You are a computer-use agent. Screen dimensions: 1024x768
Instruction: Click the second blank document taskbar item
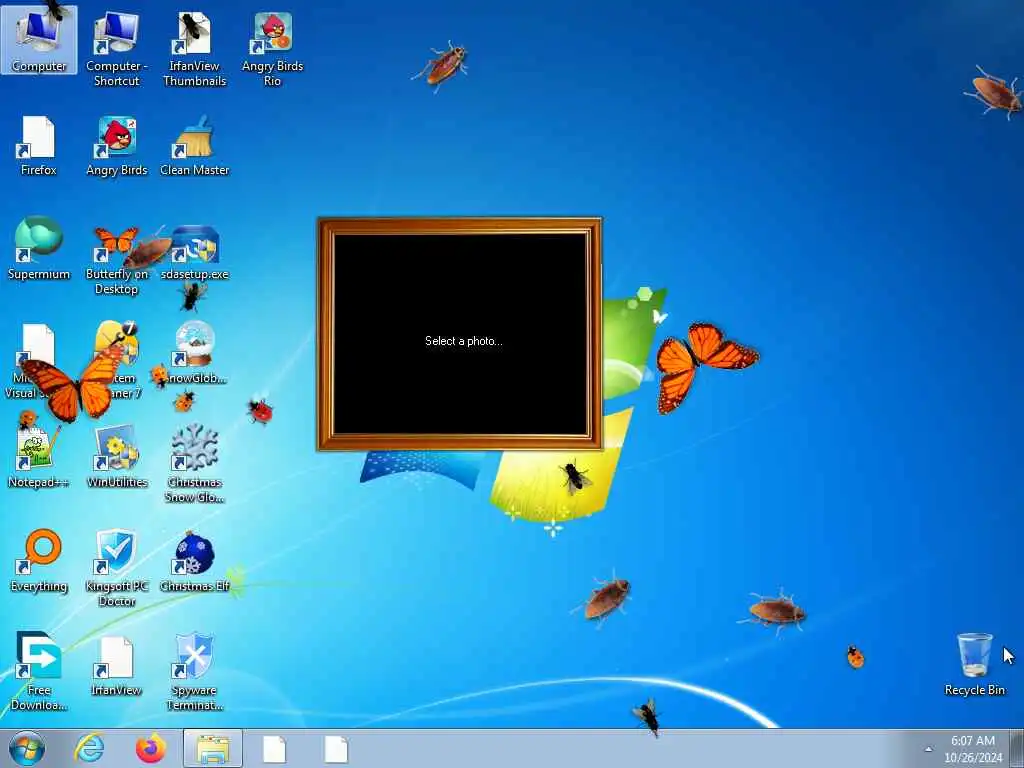click(336, 748)
